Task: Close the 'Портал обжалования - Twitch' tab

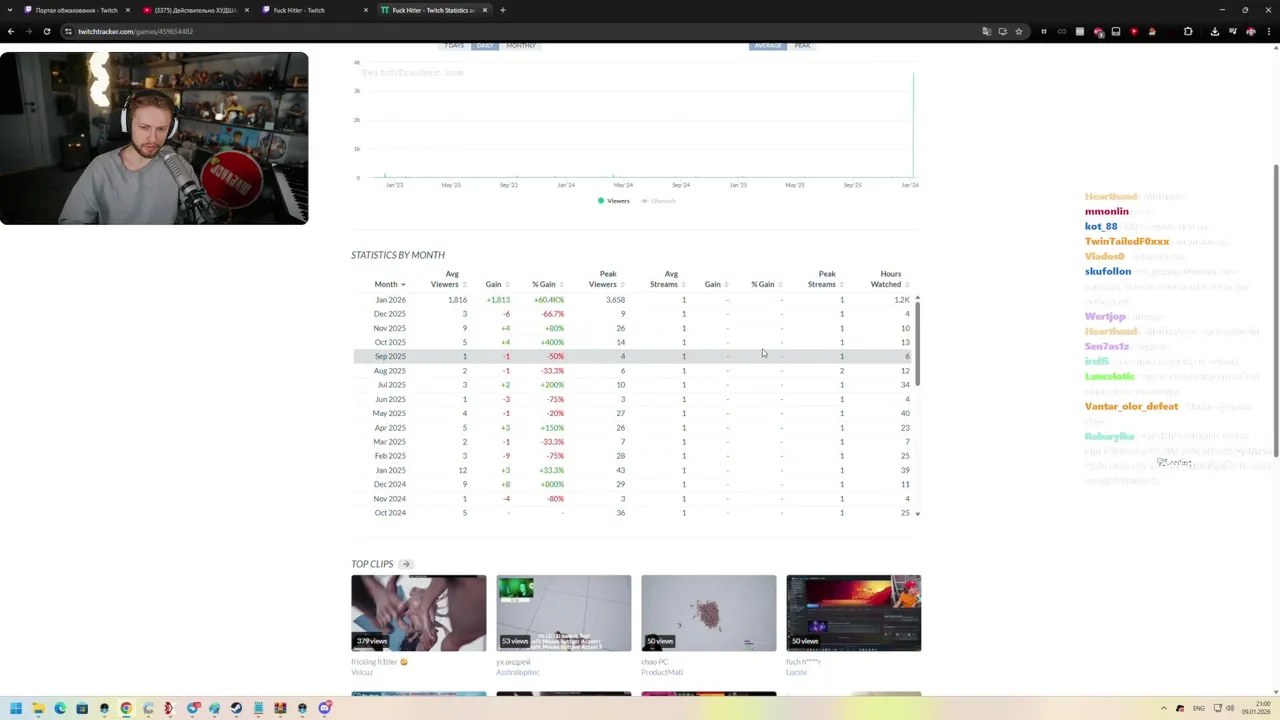Action: [128, 10]
